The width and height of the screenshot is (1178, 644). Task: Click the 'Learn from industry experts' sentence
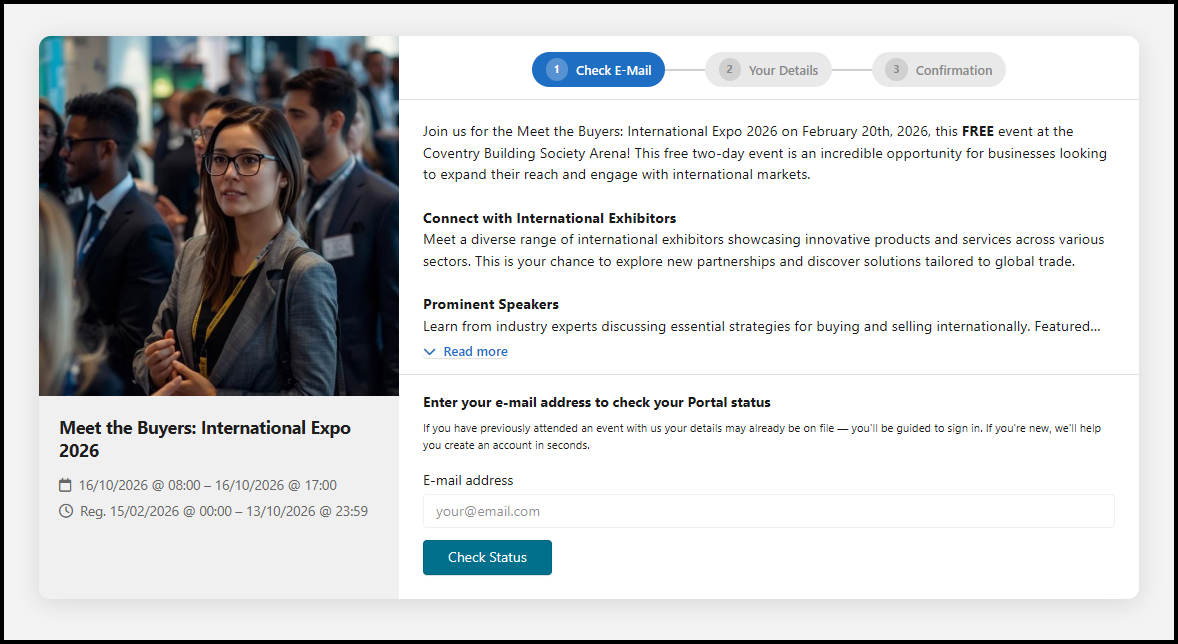[x=762, y=326]
